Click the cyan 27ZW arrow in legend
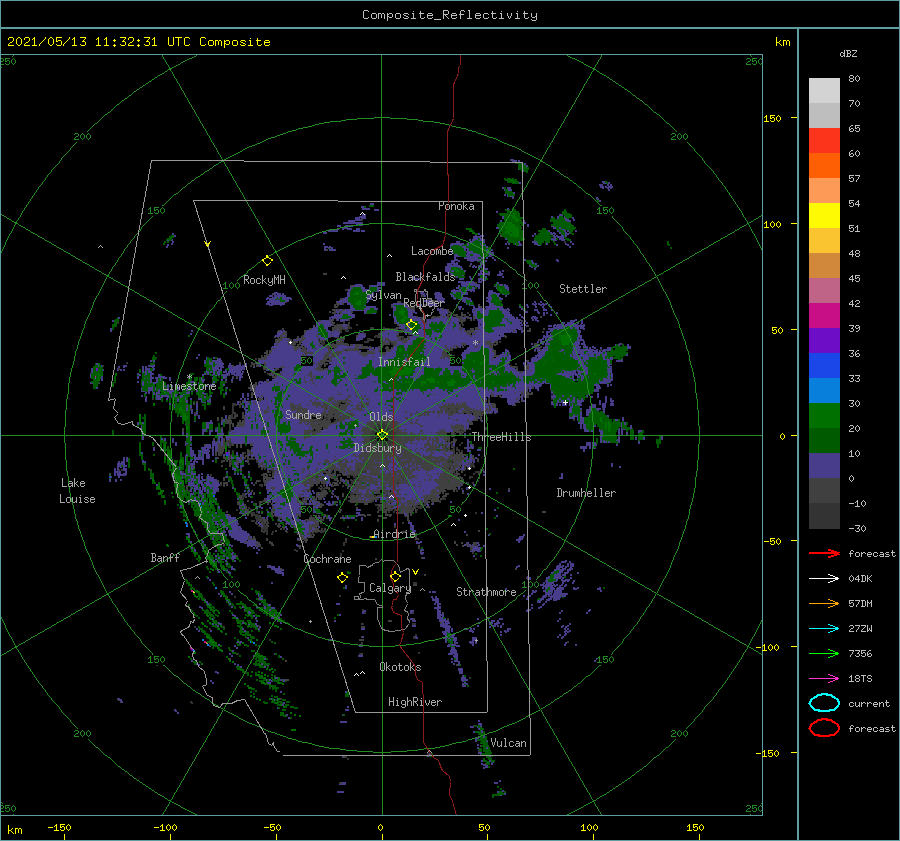The height and width of the screenshot is (841, 900). click(824, 629)
